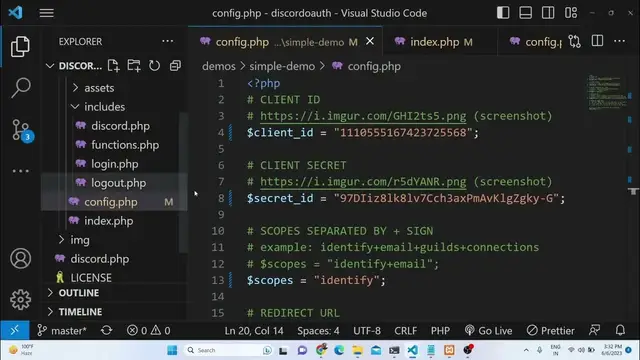Follow the imgur r5dYANR.png link
The height and width of the screenshot is (360, 640).
pyautogui.click(x=363, y=182)
